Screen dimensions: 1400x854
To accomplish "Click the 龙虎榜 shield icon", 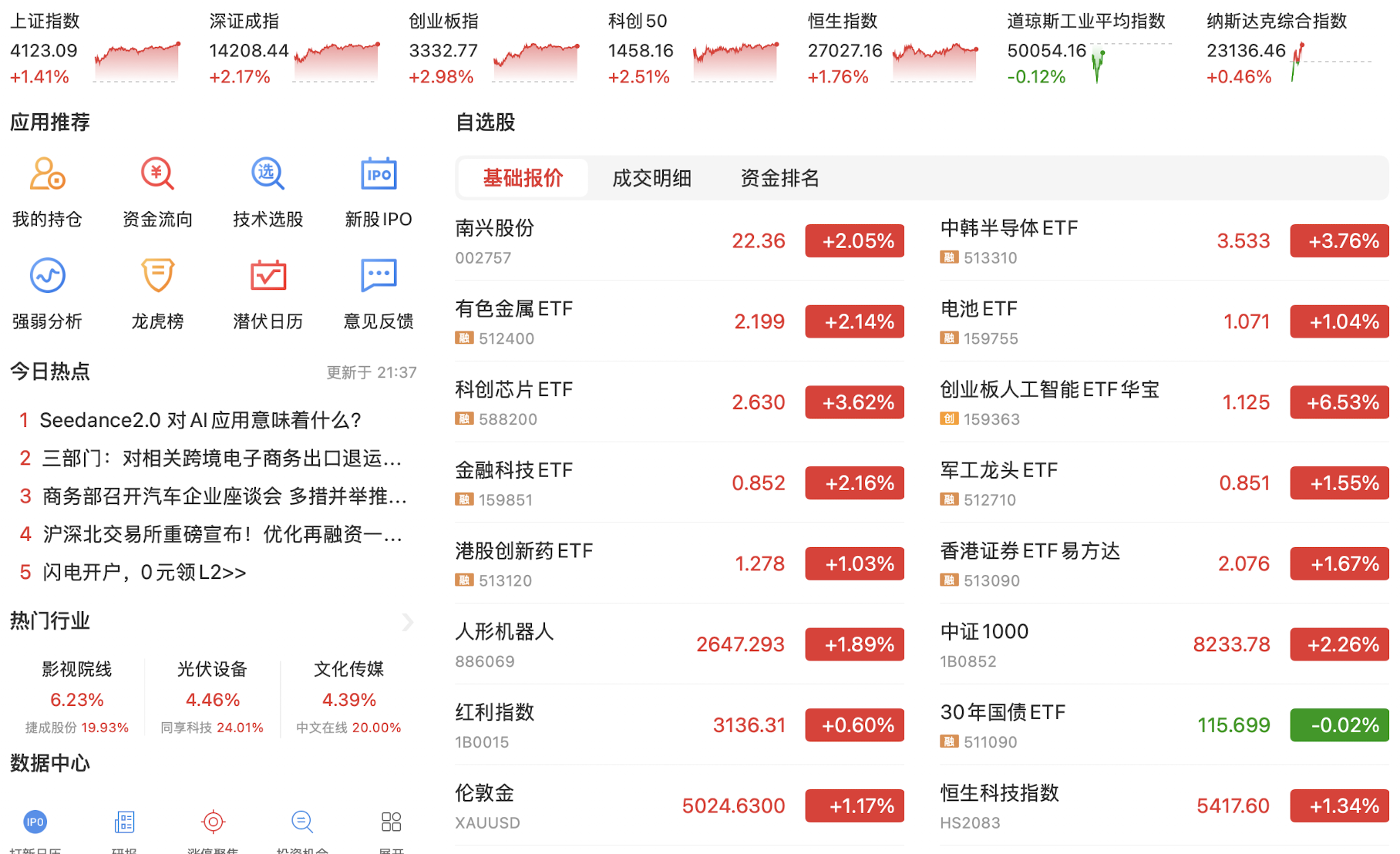I will pyautogui.click(x=157, y=276).
